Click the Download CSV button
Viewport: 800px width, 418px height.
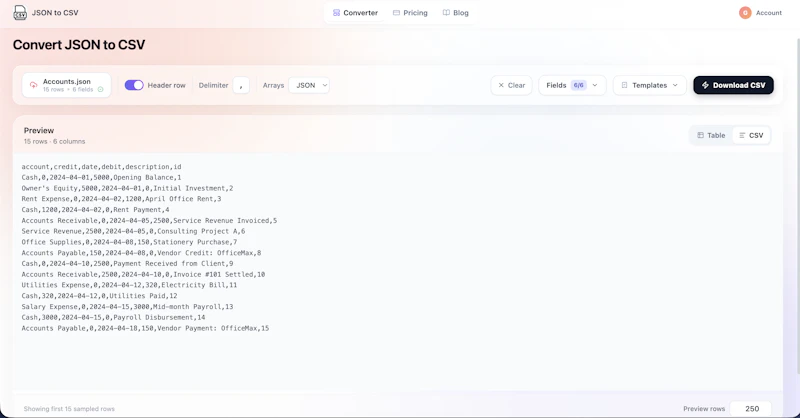733,85
